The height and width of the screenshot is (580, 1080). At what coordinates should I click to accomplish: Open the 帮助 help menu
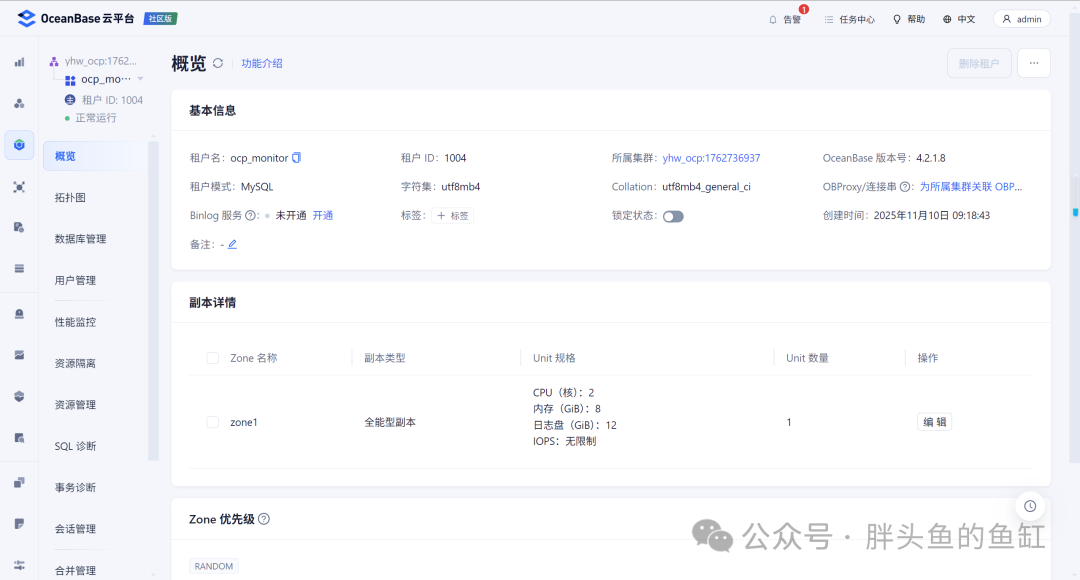point(909,19)
